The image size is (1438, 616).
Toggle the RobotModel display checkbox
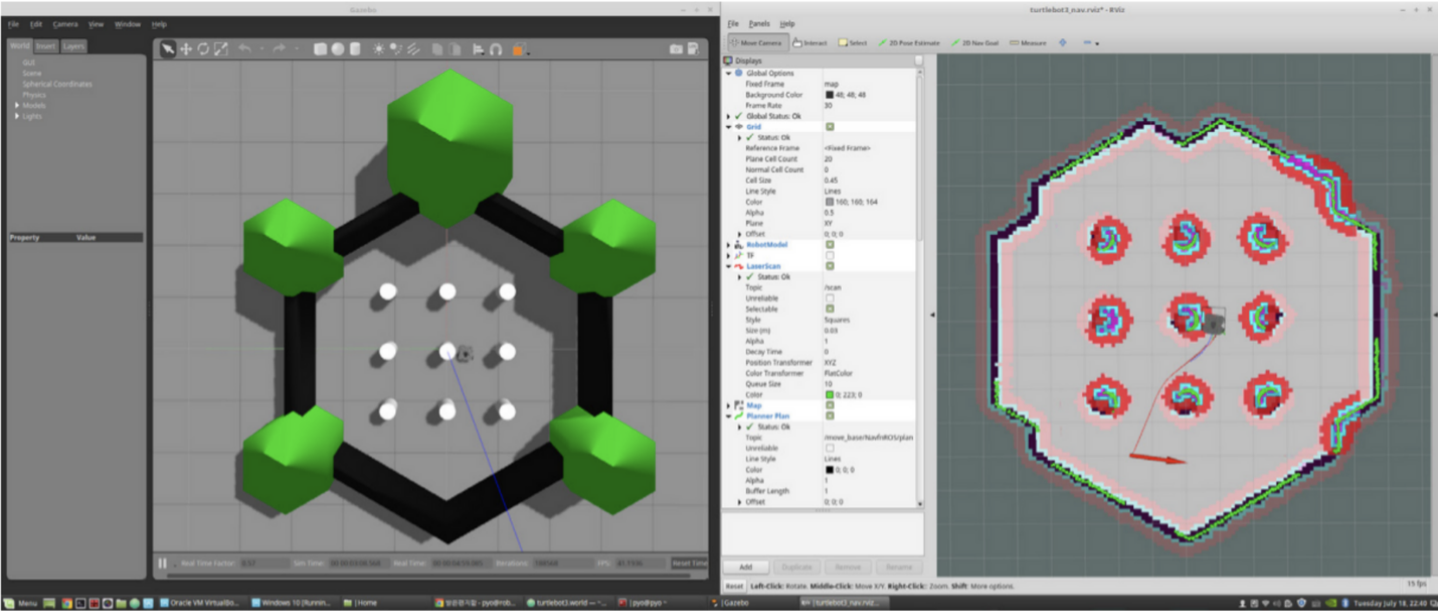(x=830, y=245)
